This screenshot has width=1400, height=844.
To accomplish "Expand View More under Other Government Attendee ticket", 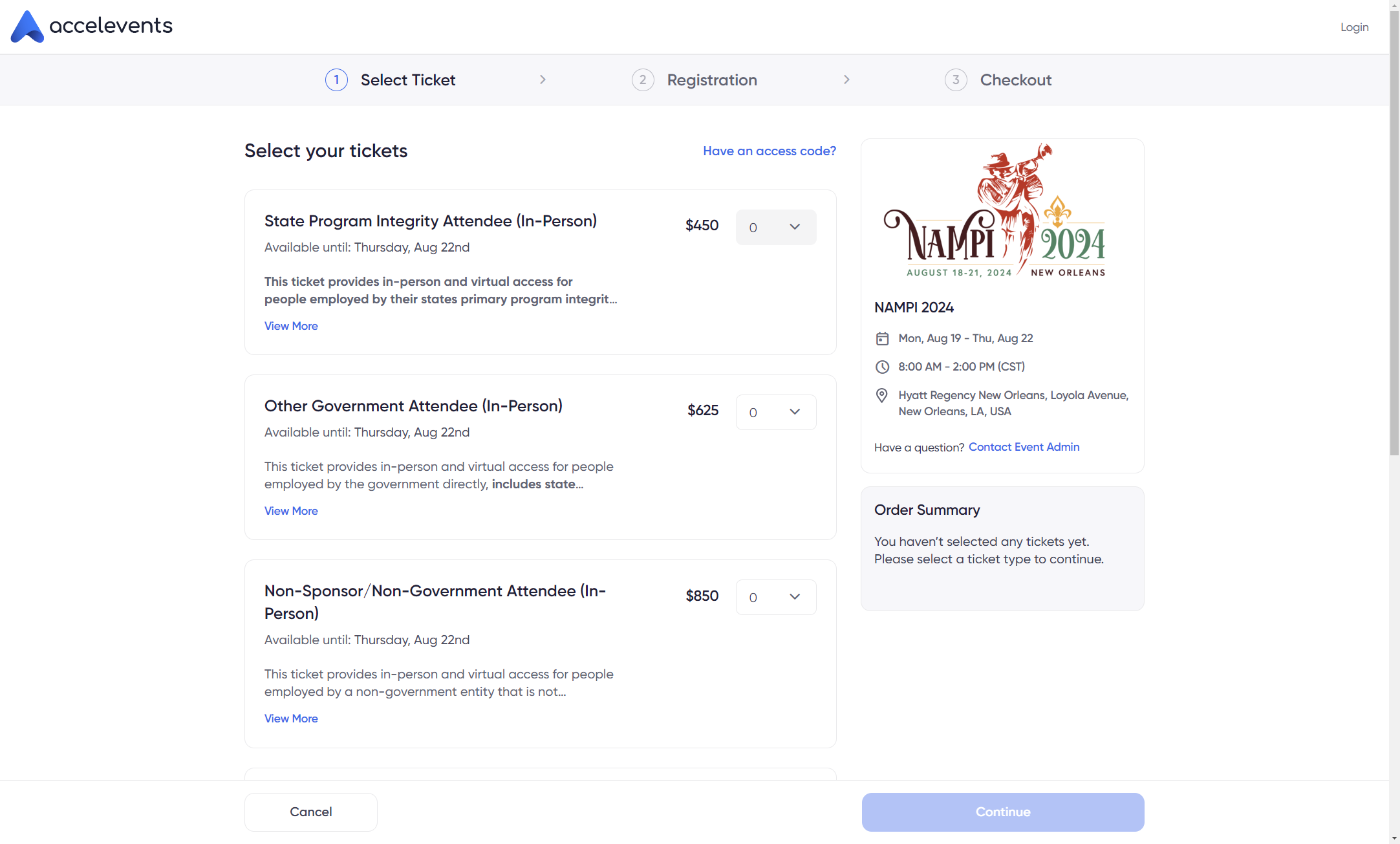I will [291, 511].
